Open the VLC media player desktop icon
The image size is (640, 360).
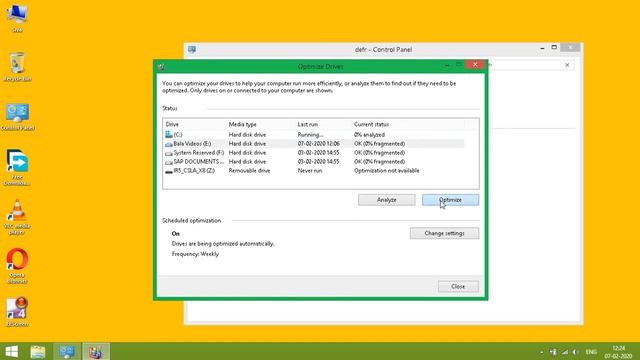(x=17, y=217)
